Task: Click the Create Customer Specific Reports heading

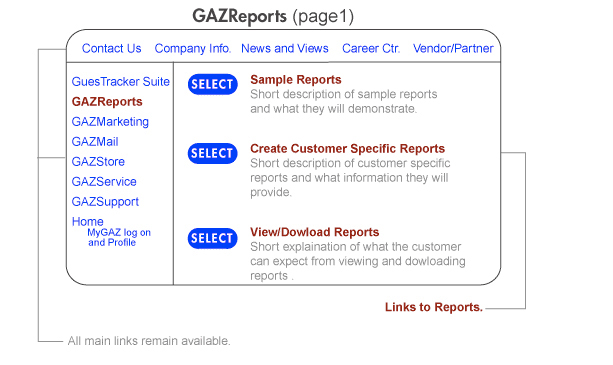Action: (348, 149)
